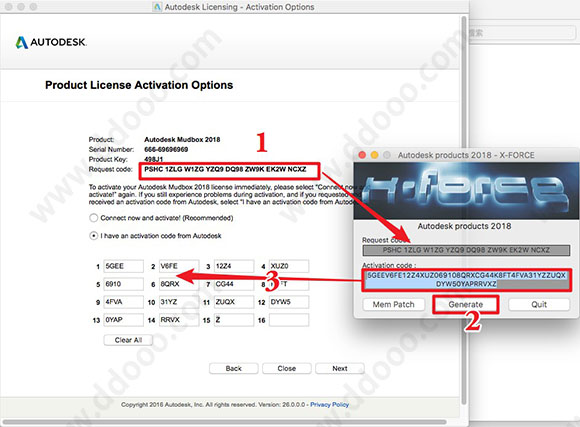The height and width of the screenshot is (427, 580).
Task: Click activation field 7 containing CG44
Action: (x=234, y=284)
